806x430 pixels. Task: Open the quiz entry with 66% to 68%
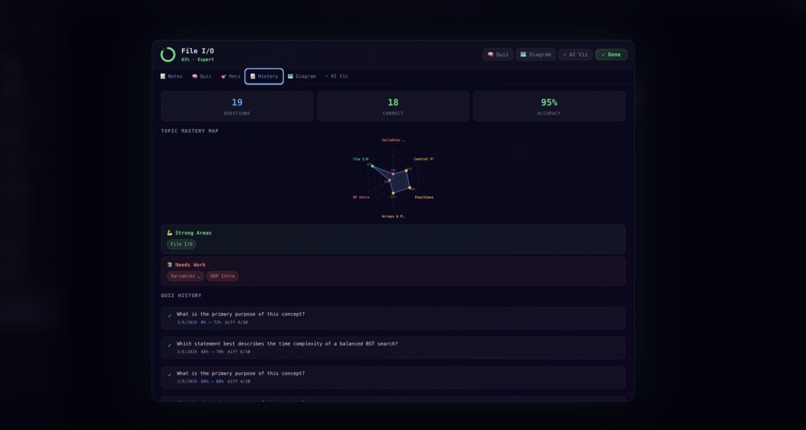point(393,378)
